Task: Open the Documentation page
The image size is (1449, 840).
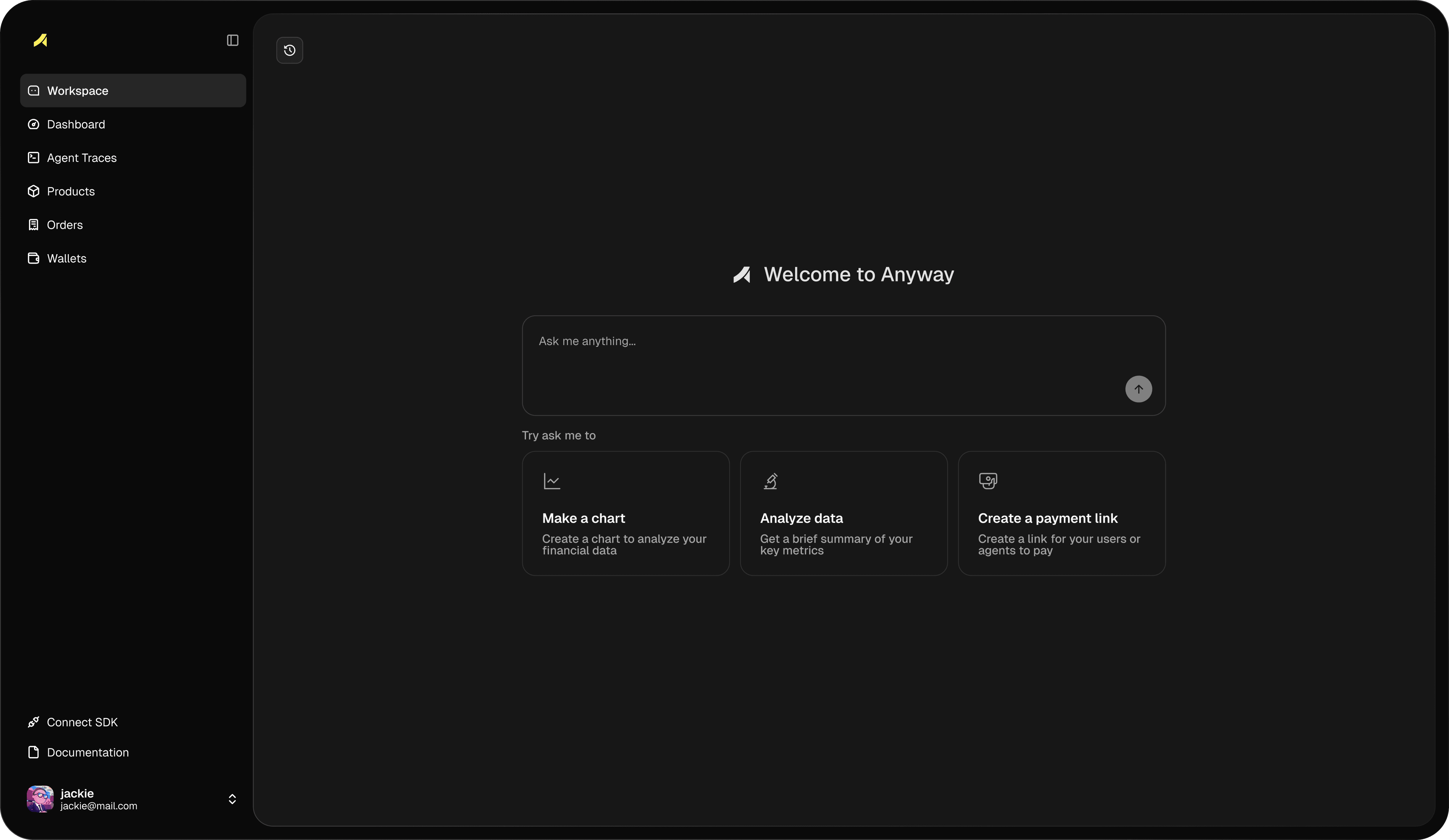Action: tap(87, 753)
